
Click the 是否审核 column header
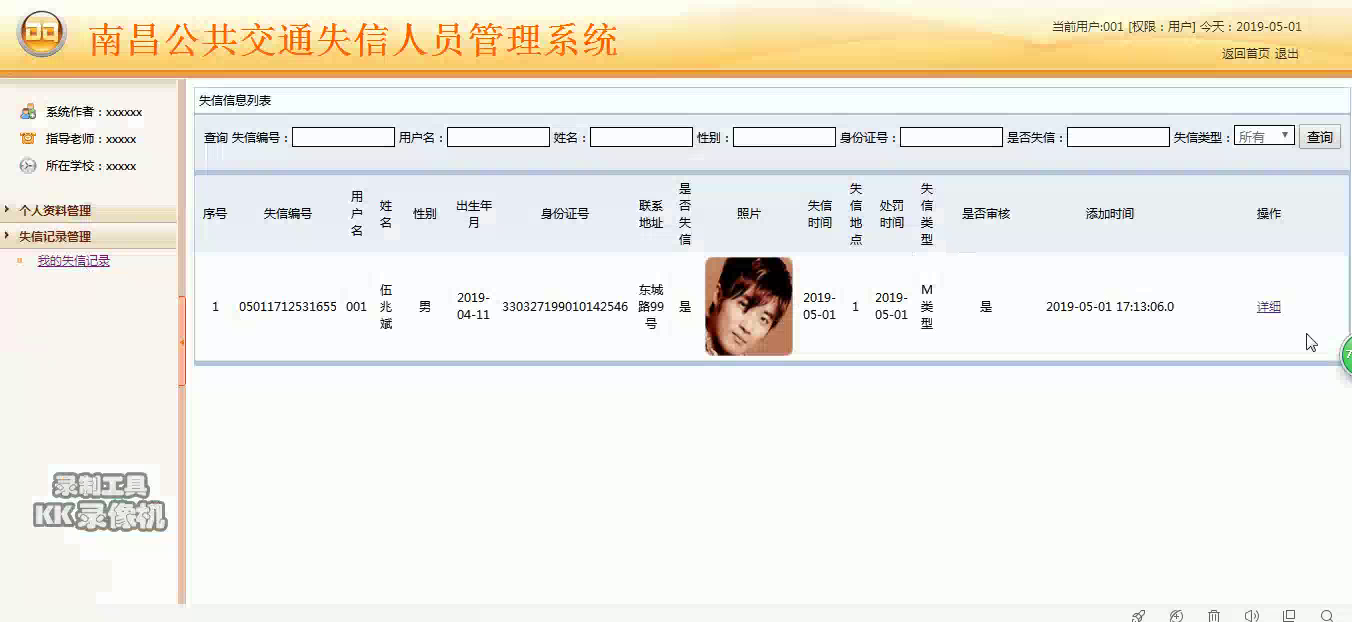986,214
